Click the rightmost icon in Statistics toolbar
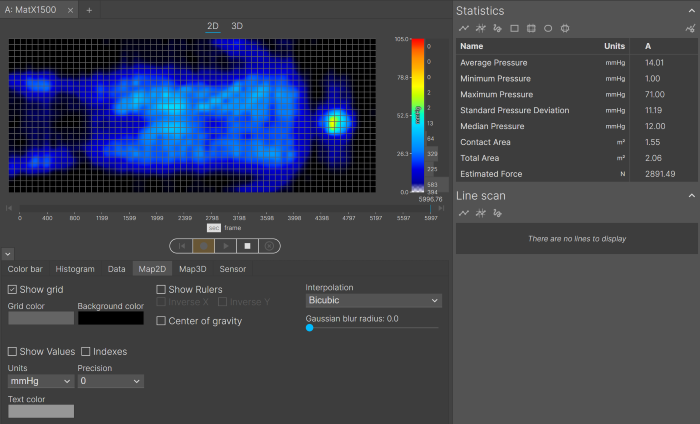700x424 pixels. coord(690,28)
